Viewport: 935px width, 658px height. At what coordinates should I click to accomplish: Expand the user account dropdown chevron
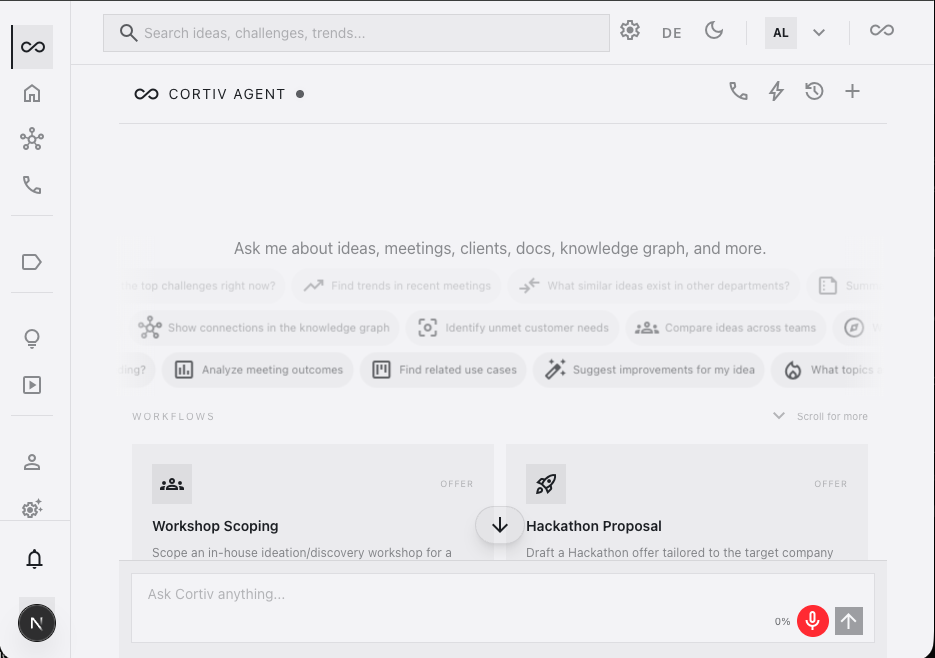click(x=819, y=33)
